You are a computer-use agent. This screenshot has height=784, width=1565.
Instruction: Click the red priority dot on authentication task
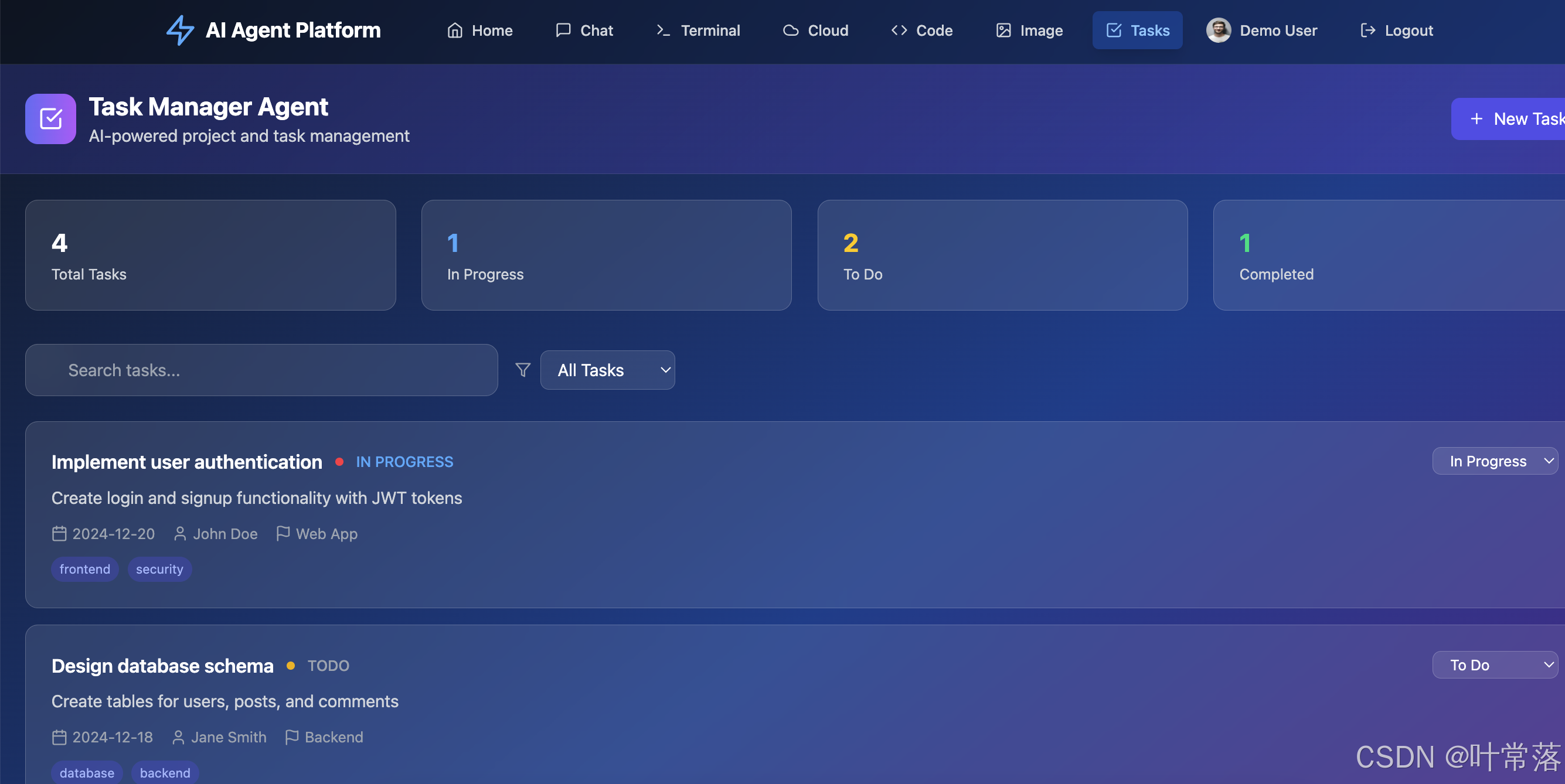coord(339,462)
